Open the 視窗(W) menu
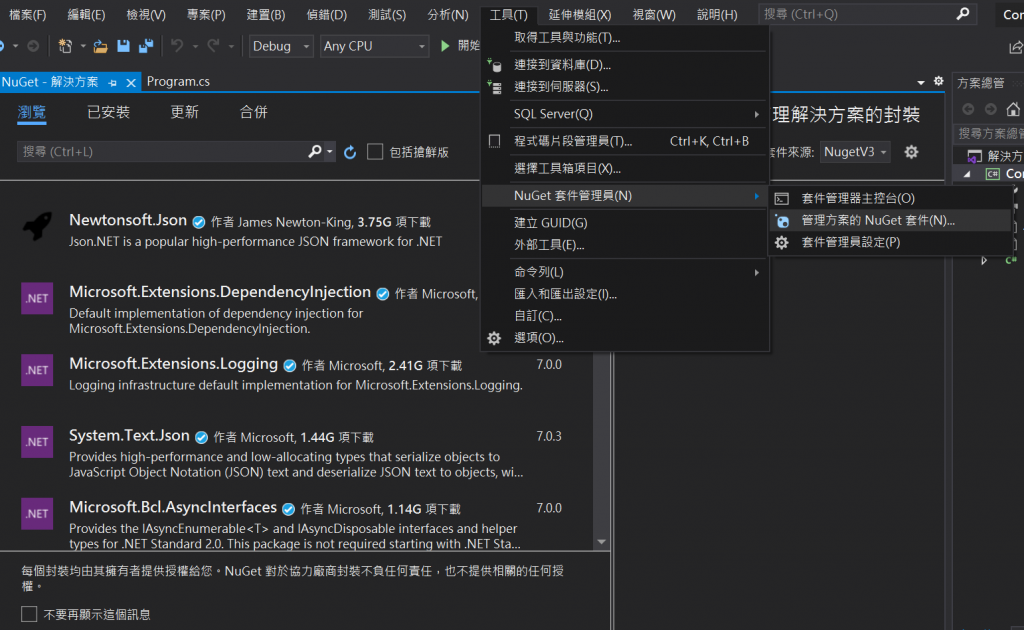The height and width of the screenshot is (630, 1024). pyautogui.click(x=654, y=14)
